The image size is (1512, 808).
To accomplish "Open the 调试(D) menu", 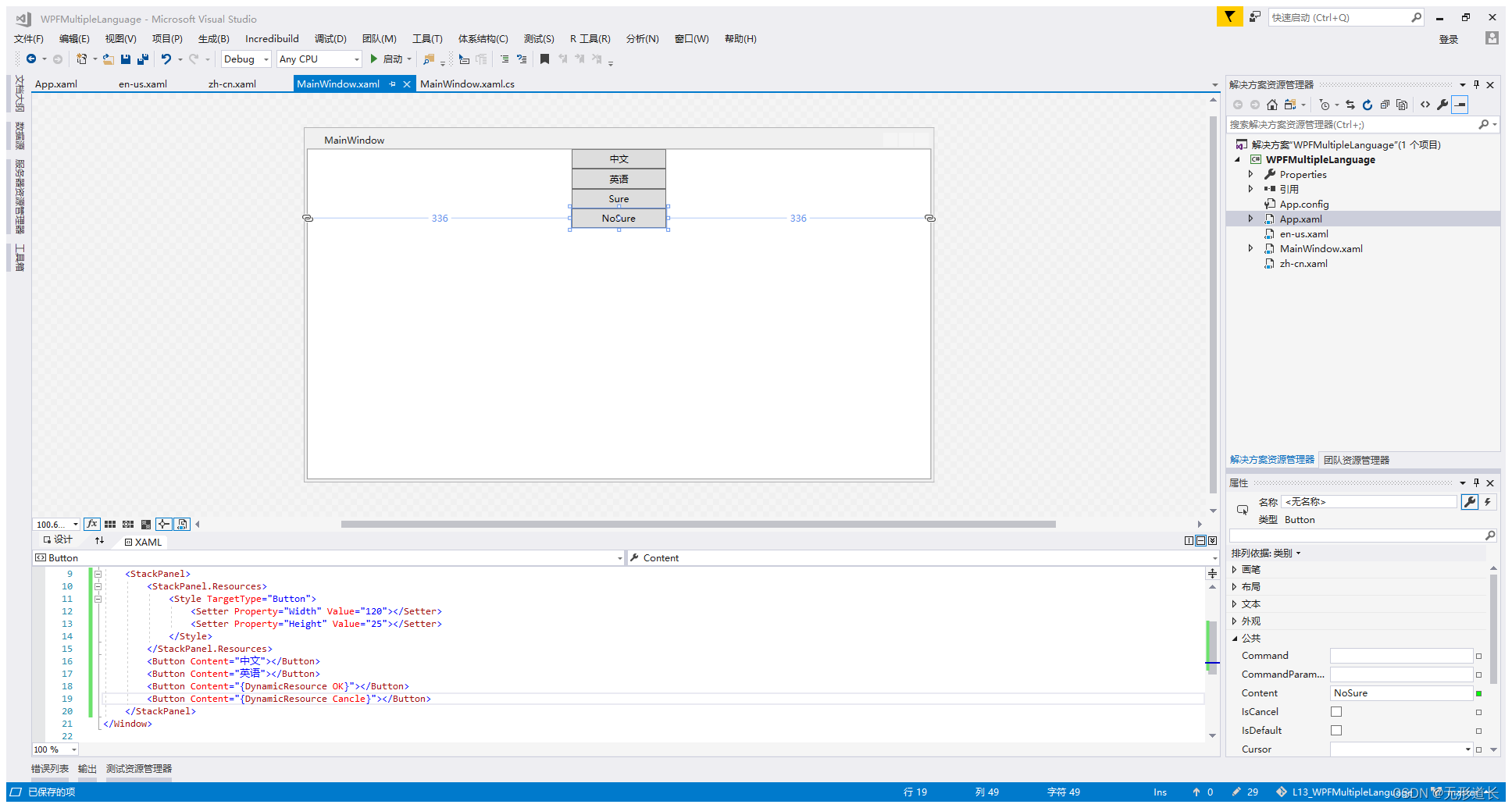I will 330,38.
